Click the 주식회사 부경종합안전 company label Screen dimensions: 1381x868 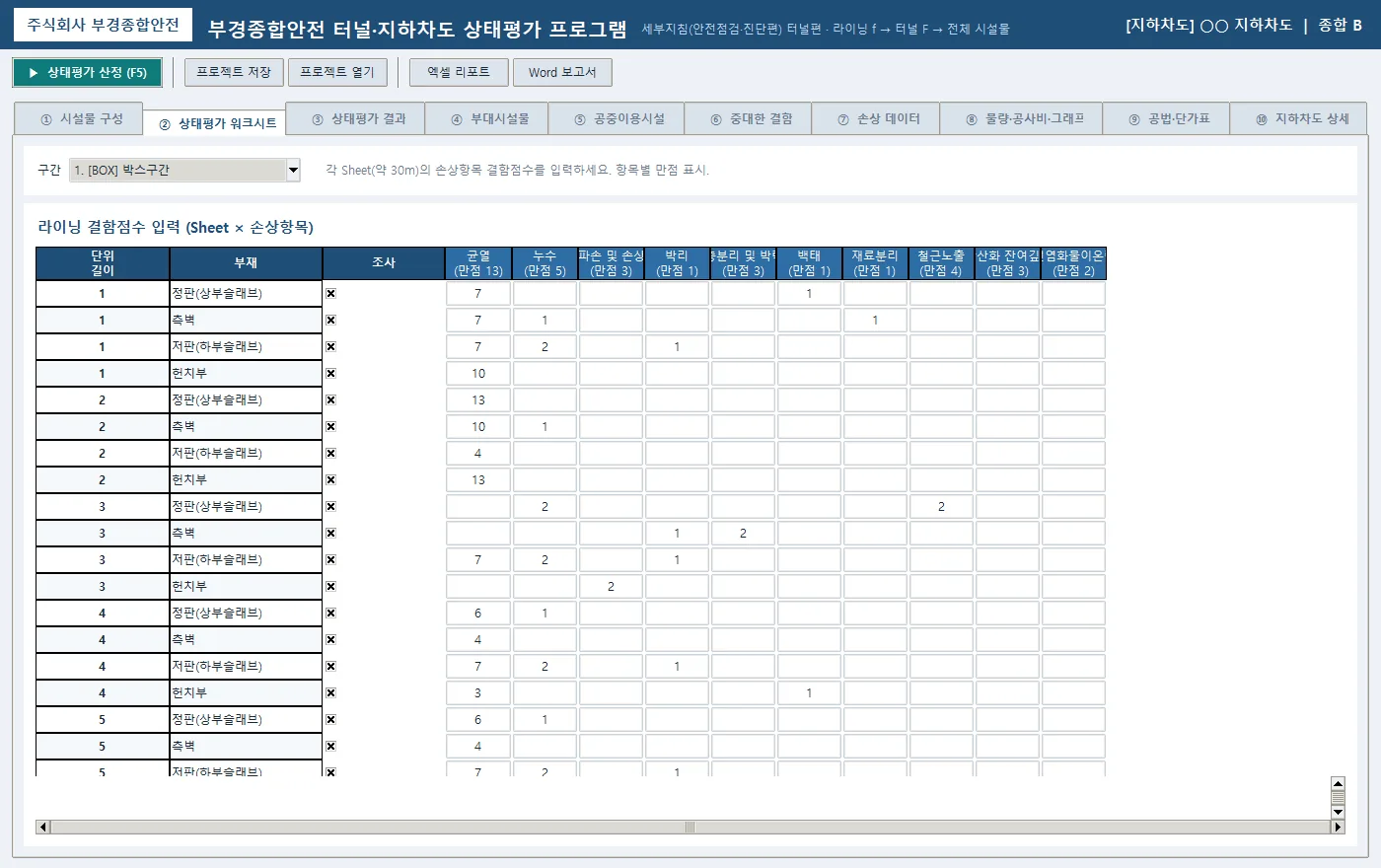[103, 25]
